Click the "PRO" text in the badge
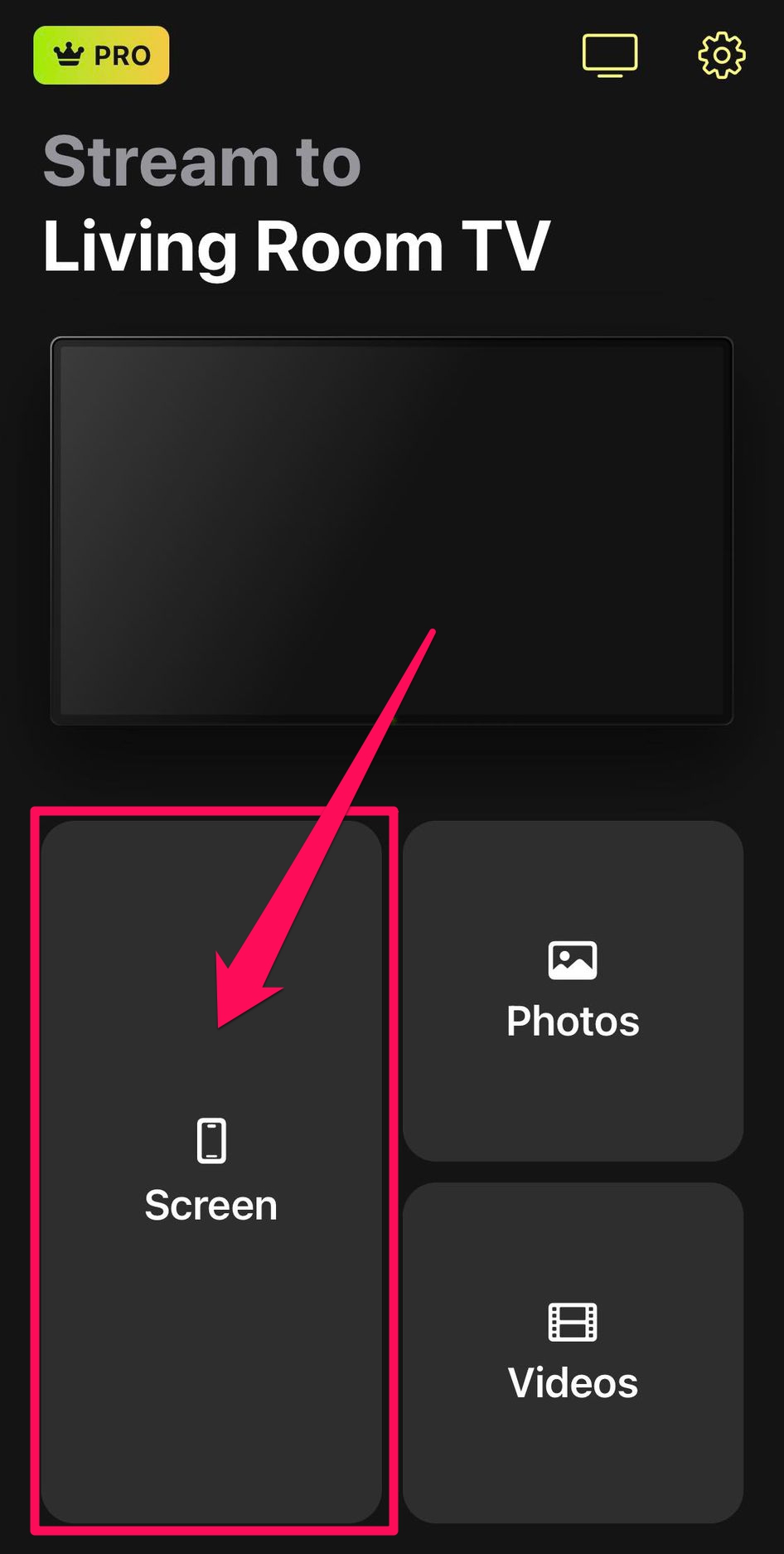The image size is (784, 1554). 122,56
